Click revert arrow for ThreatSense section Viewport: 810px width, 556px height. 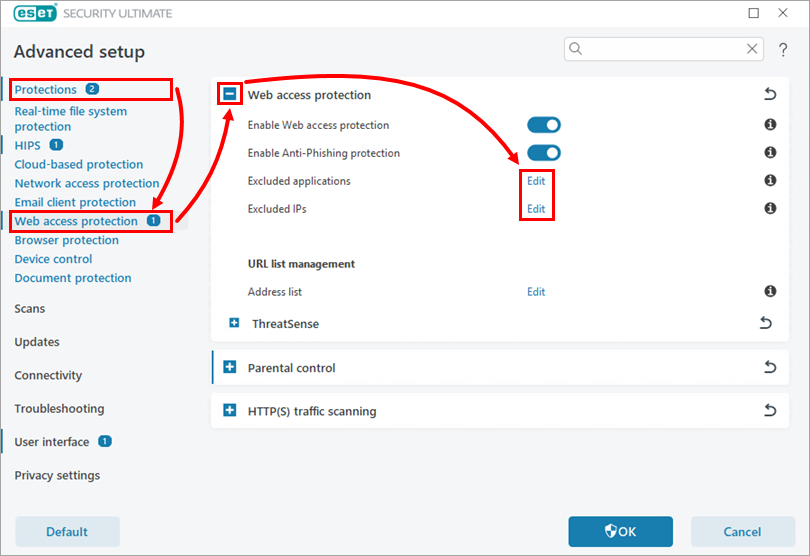(765, 323)
